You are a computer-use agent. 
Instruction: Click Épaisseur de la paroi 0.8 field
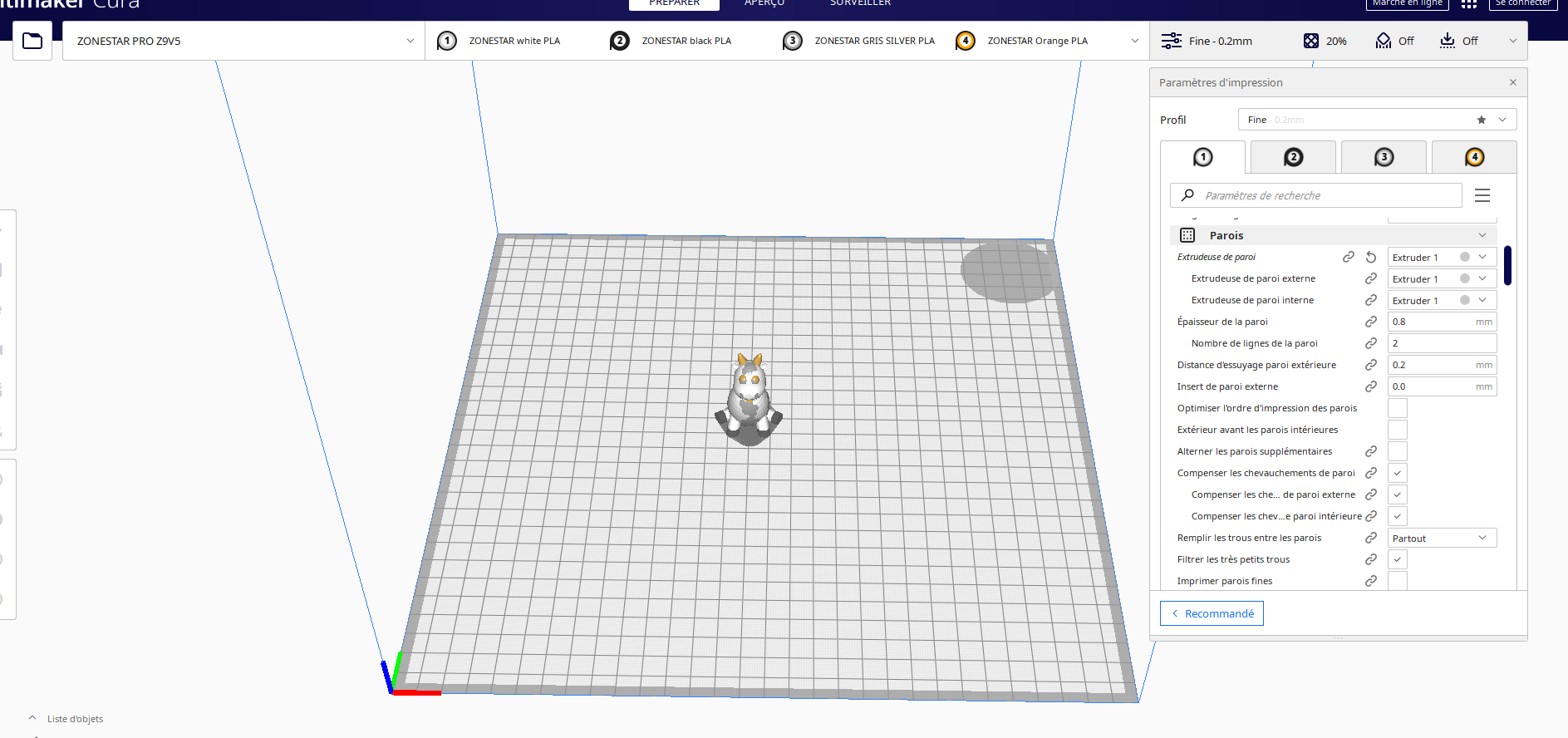[x=1442, y=322]
